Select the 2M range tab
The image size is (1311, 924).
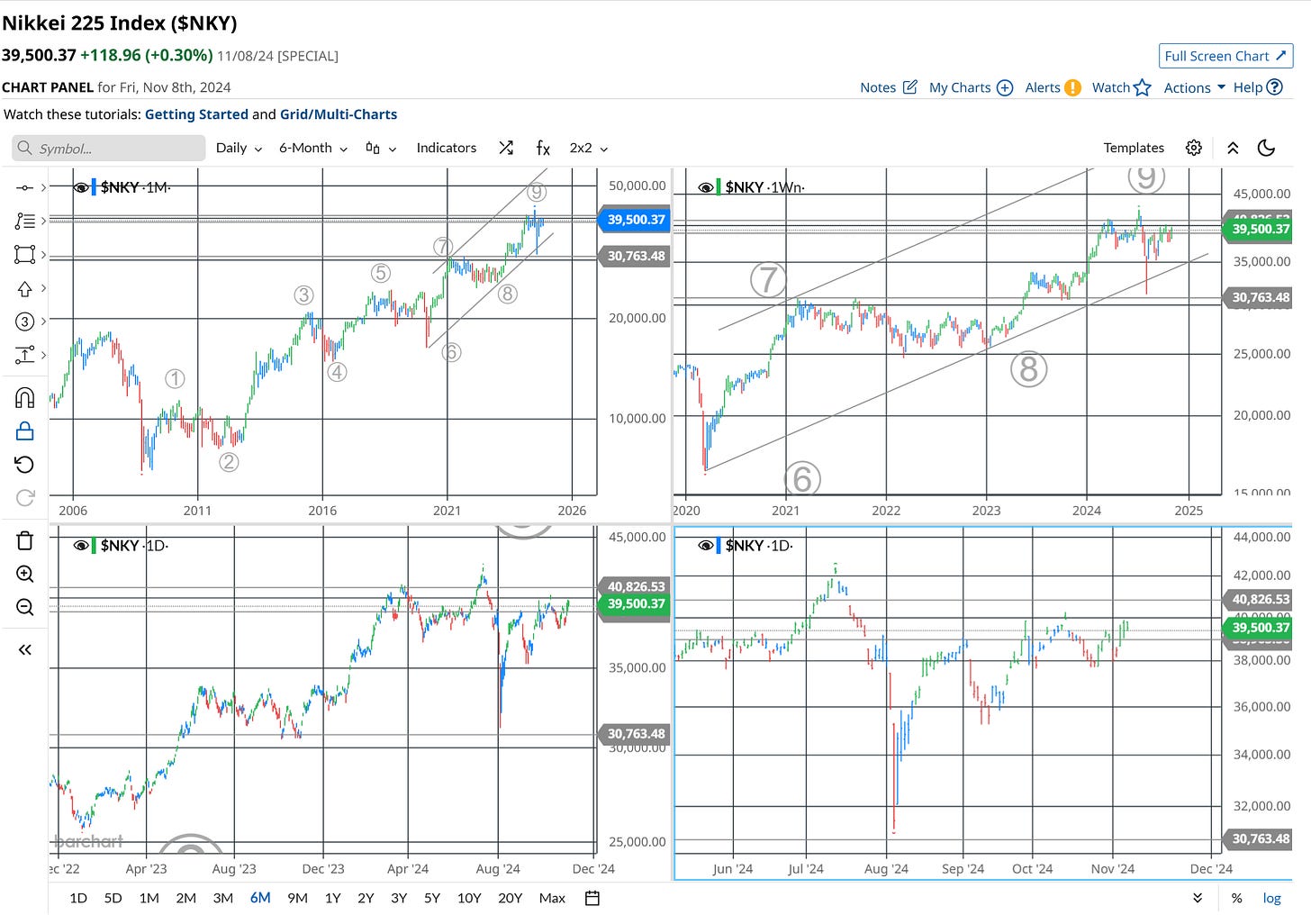tap(185, 898)
